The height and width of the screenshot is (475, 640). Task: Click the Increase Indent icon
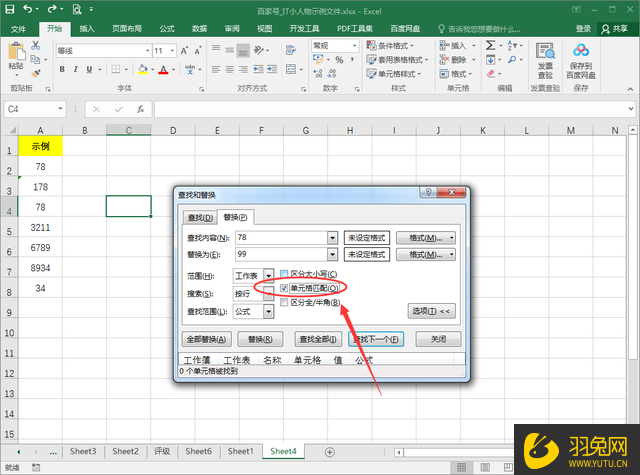click(272, 69)
